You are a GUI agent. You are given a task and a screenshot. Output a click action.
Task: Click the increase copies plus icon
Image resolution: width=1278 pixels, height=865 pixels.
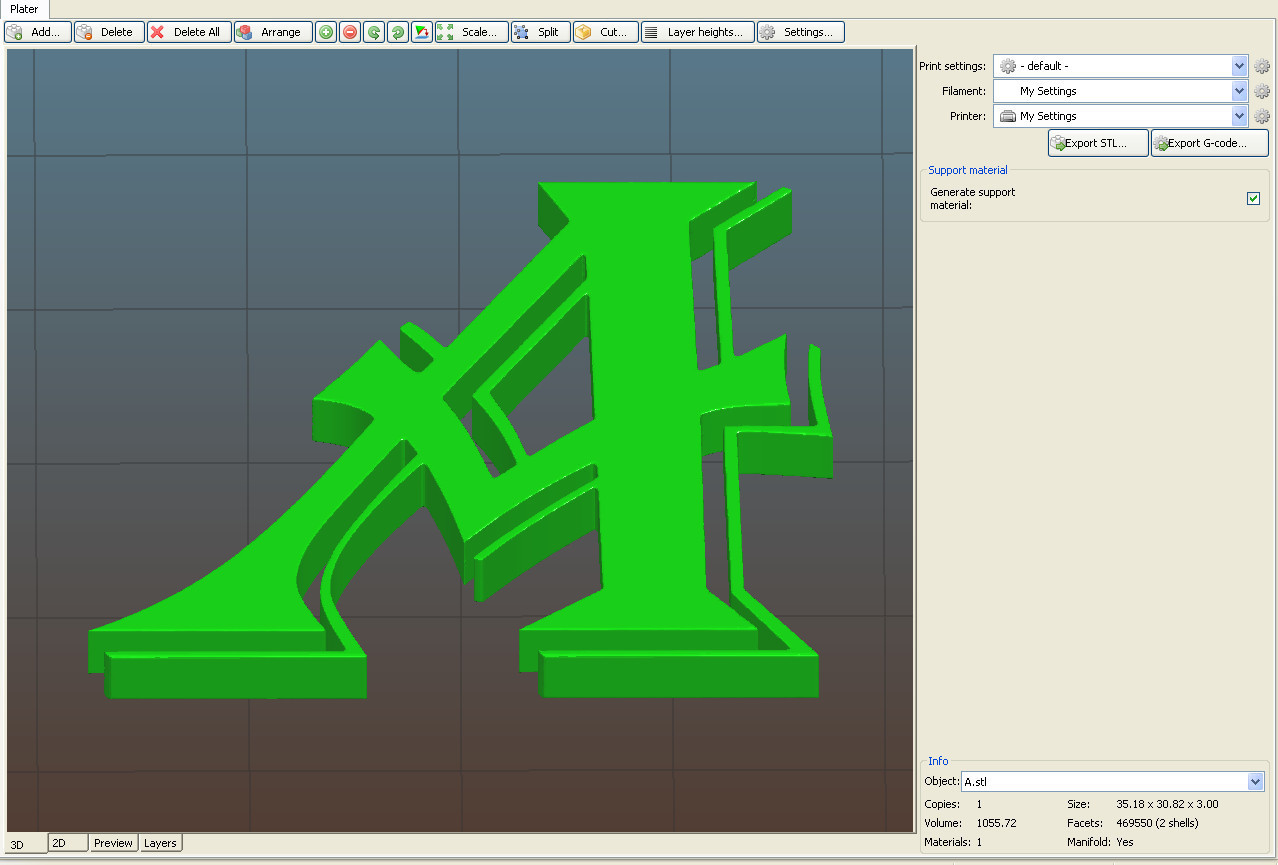point(325,31)
